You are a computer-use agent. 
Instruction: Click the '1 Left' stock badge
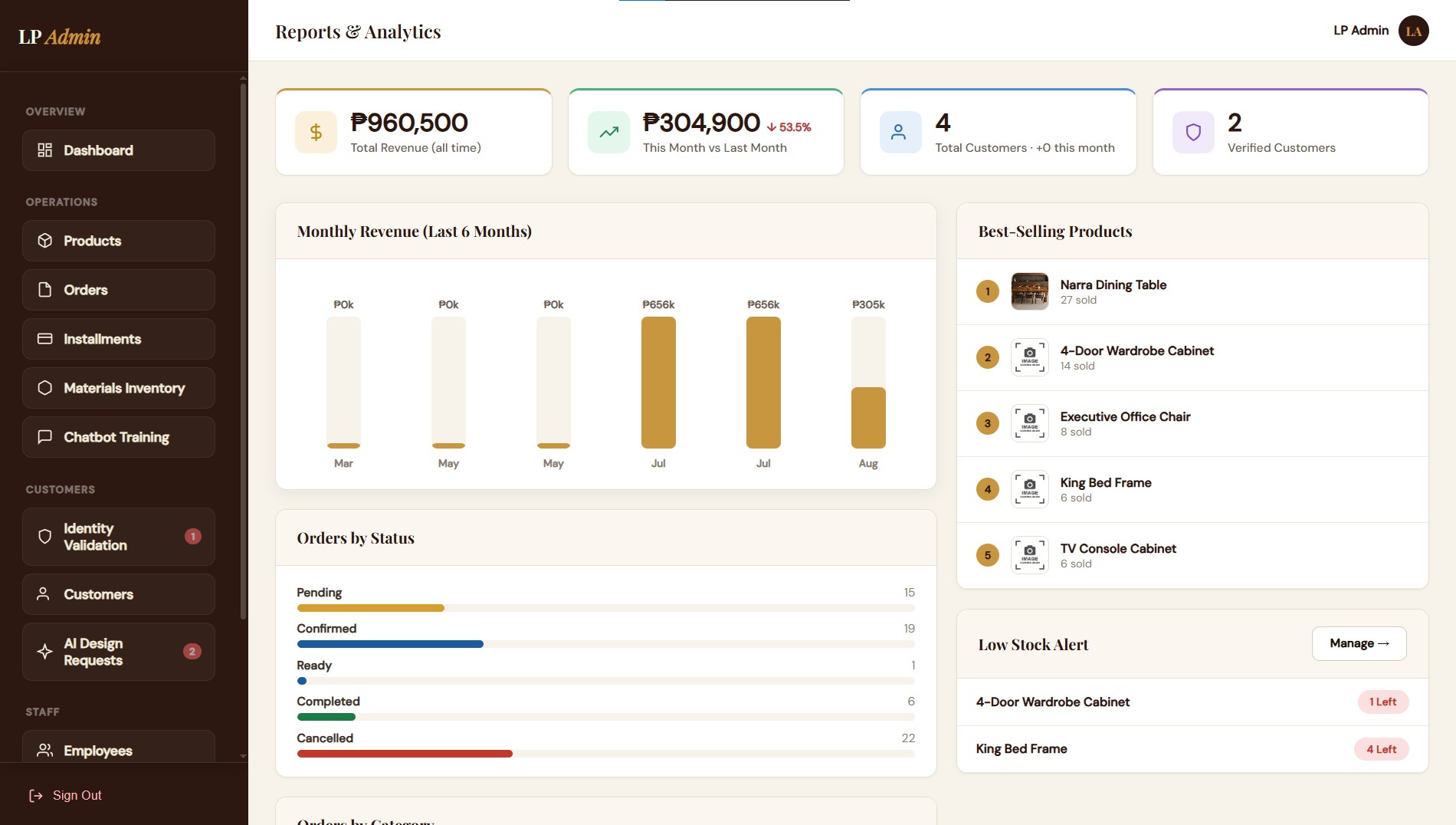[1382, 702]
